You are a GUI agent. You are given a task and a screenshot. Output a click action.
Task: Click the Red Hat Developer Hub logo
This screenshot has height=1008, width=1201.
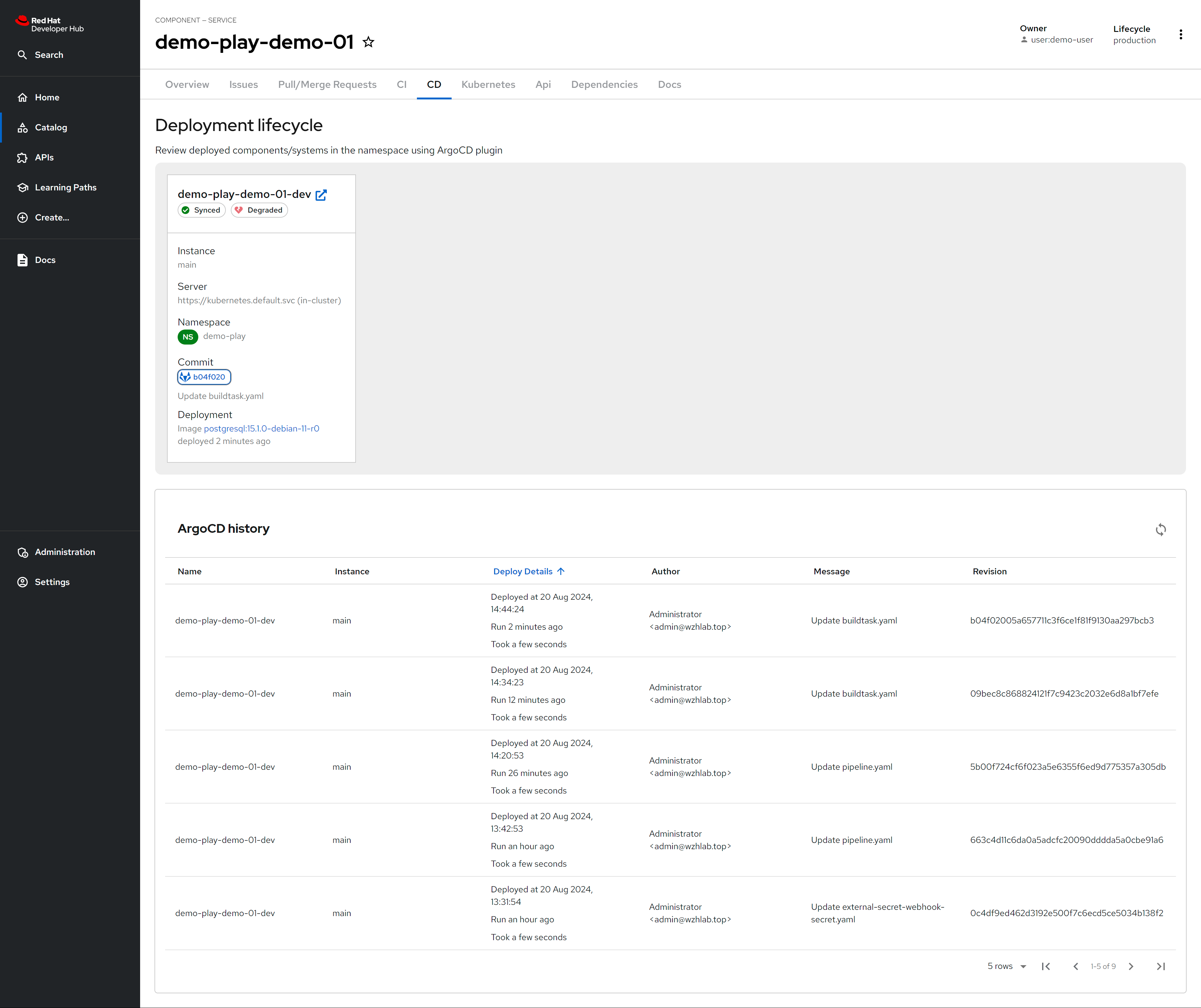(49, 24)
